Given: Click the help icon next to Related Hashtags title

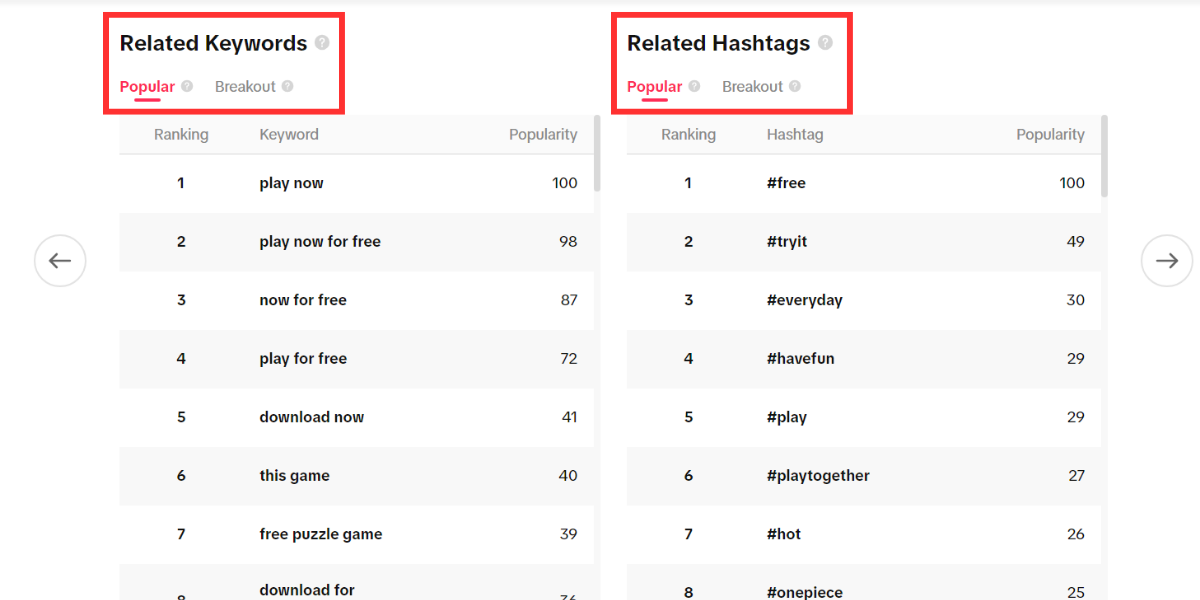Looking at the screenshot, I should coord(826,42).
